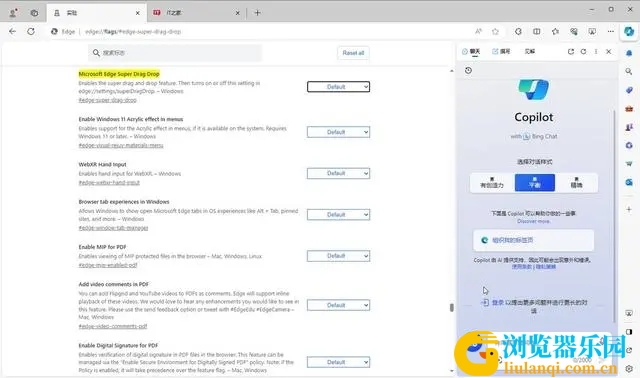Select the Precise conversation style
Viewport: 640px width, 378px height.
point(576,182)
